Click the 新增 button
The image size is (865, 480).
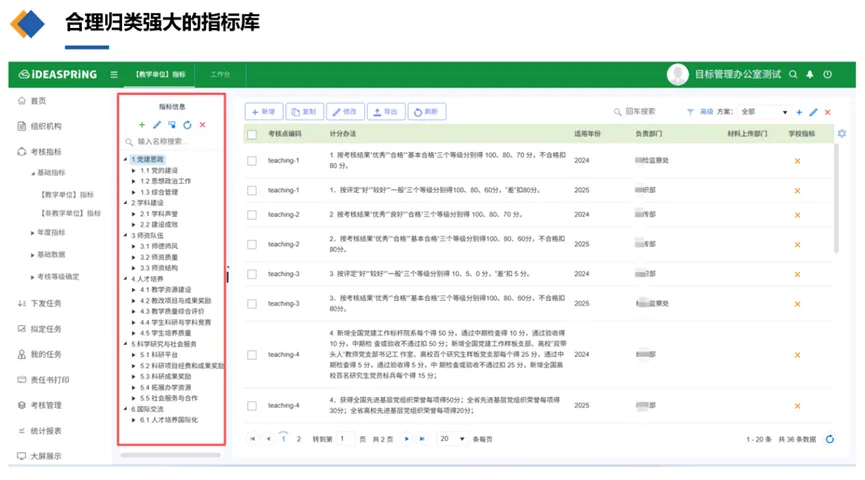click(x=264, y=112)
